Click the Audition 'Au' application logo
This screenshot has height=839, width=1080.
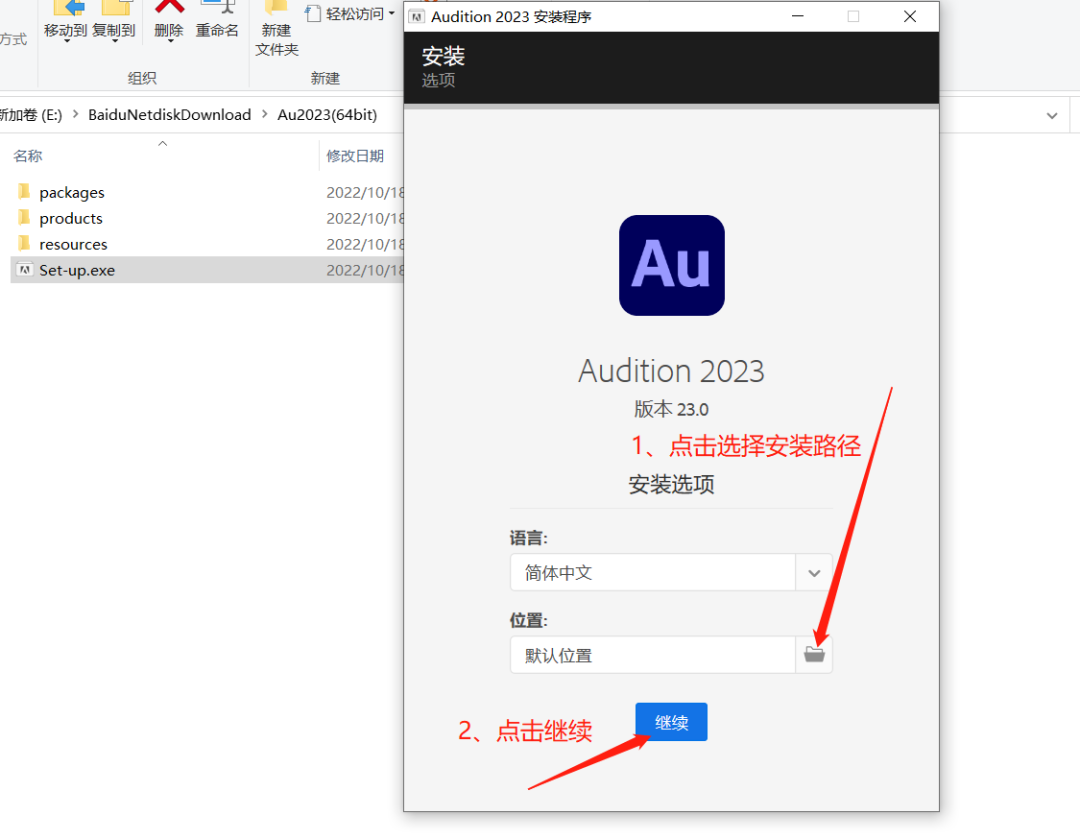click(x=671, y=265)
